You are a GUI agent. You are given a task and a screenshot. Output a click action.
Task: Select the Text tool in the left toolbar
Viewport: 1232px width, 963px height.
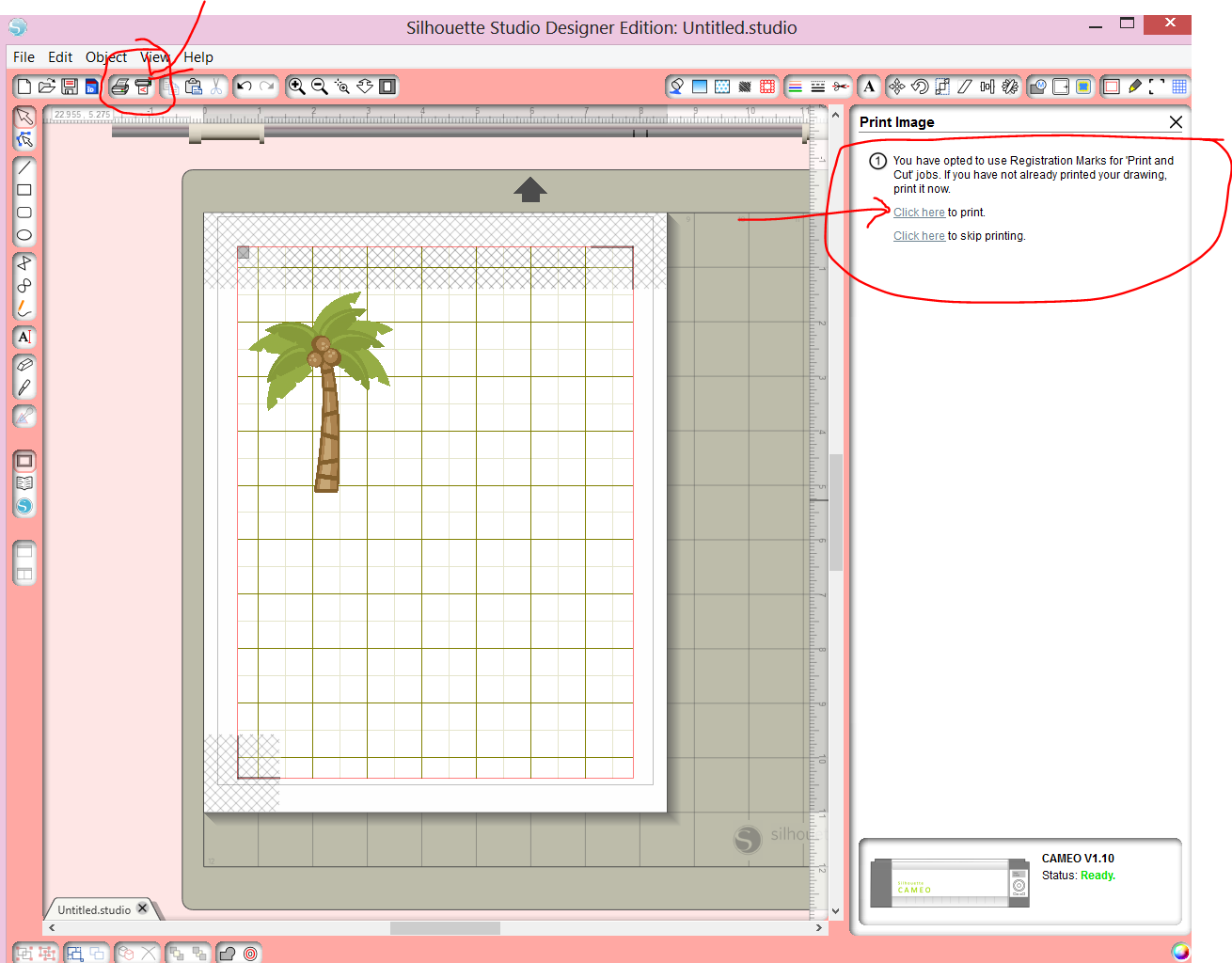[24, 337]
